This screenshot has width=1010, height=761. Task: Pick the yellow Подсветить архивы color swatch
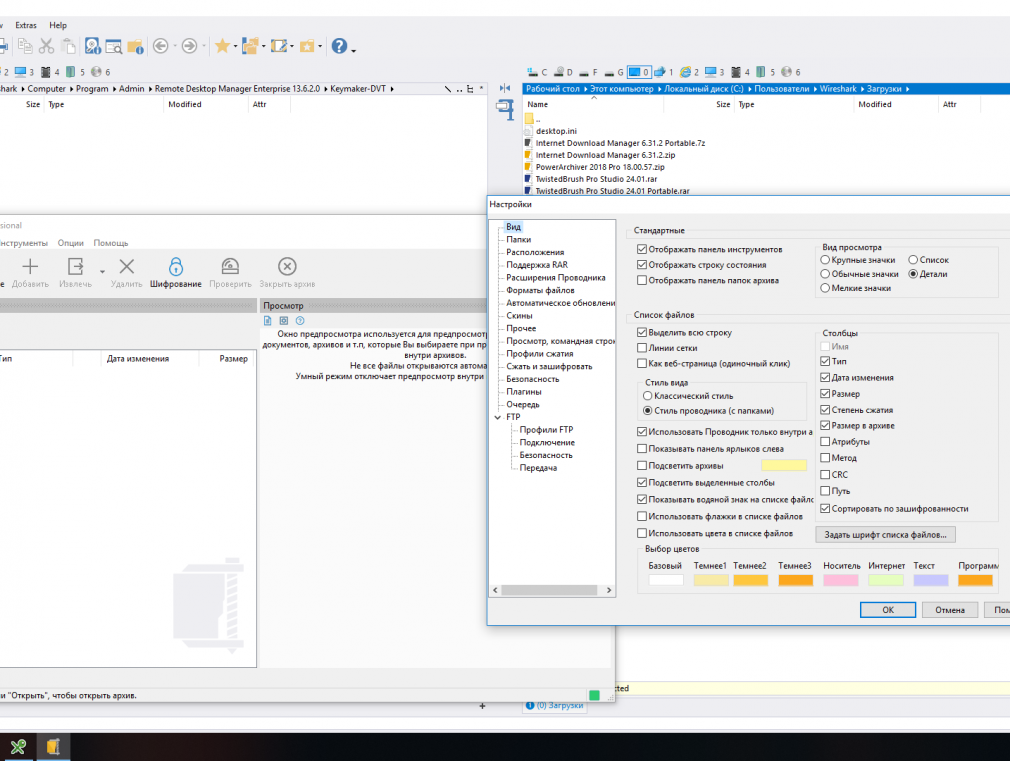pyautogui.click(x=784, y=465)
